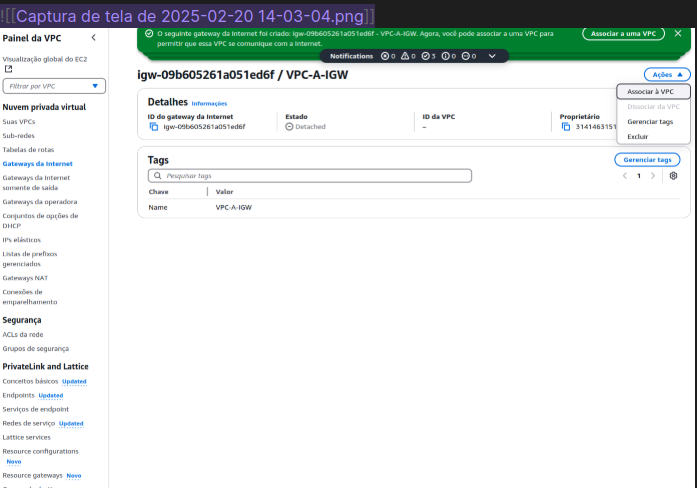Viewport: 697px width, 488px height.
Task: Select Associar à VPC menu option
Action: click(x=650, y=91)
